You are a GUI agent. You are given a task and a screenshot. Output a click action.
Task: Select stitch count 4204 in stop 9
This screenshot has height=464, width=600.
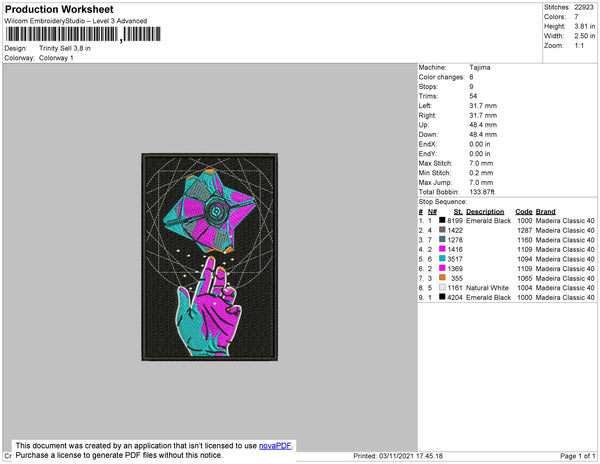tap(455, 297)
